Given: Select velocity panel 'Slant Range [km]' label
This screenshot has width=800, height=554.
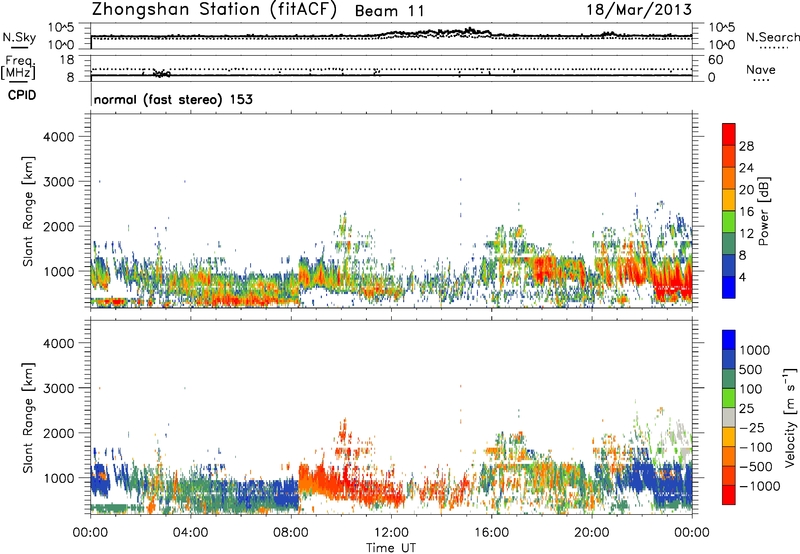Looking at the screenshot, I should click(29, 417).
